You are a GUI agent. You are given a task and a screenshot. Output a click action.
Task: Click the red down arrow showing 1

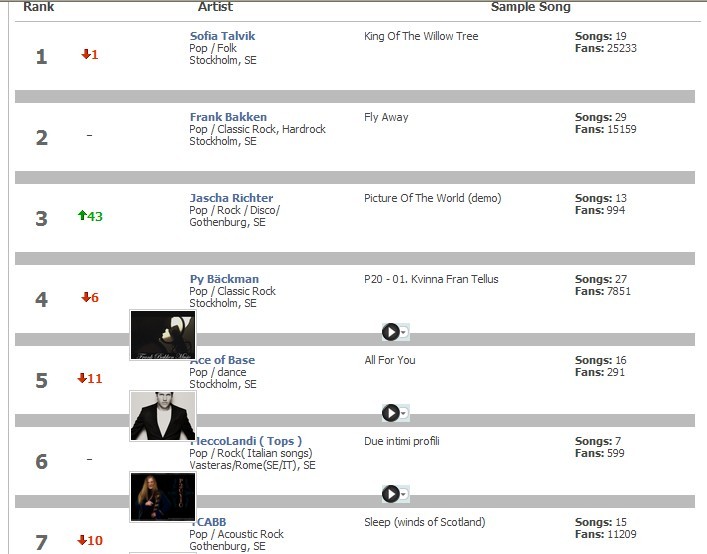(86, 55)
